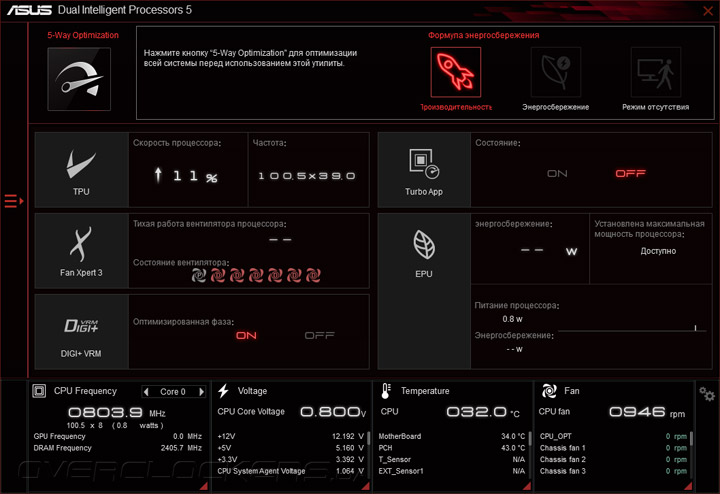Click the T_Sensor N/A row
Viewport: 720px width, 494px height.
[452, 459]
